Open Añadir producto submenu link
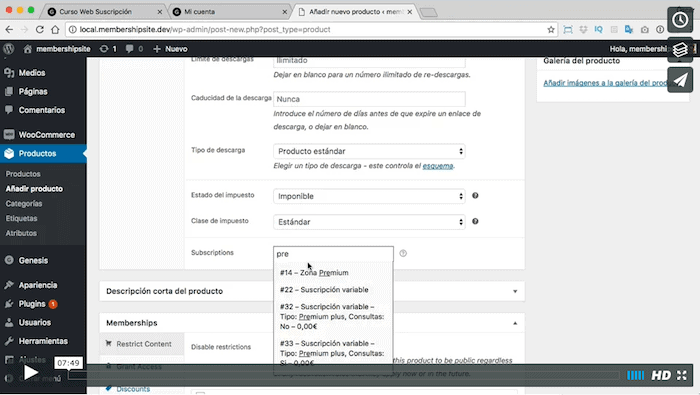 pos(34,189)
